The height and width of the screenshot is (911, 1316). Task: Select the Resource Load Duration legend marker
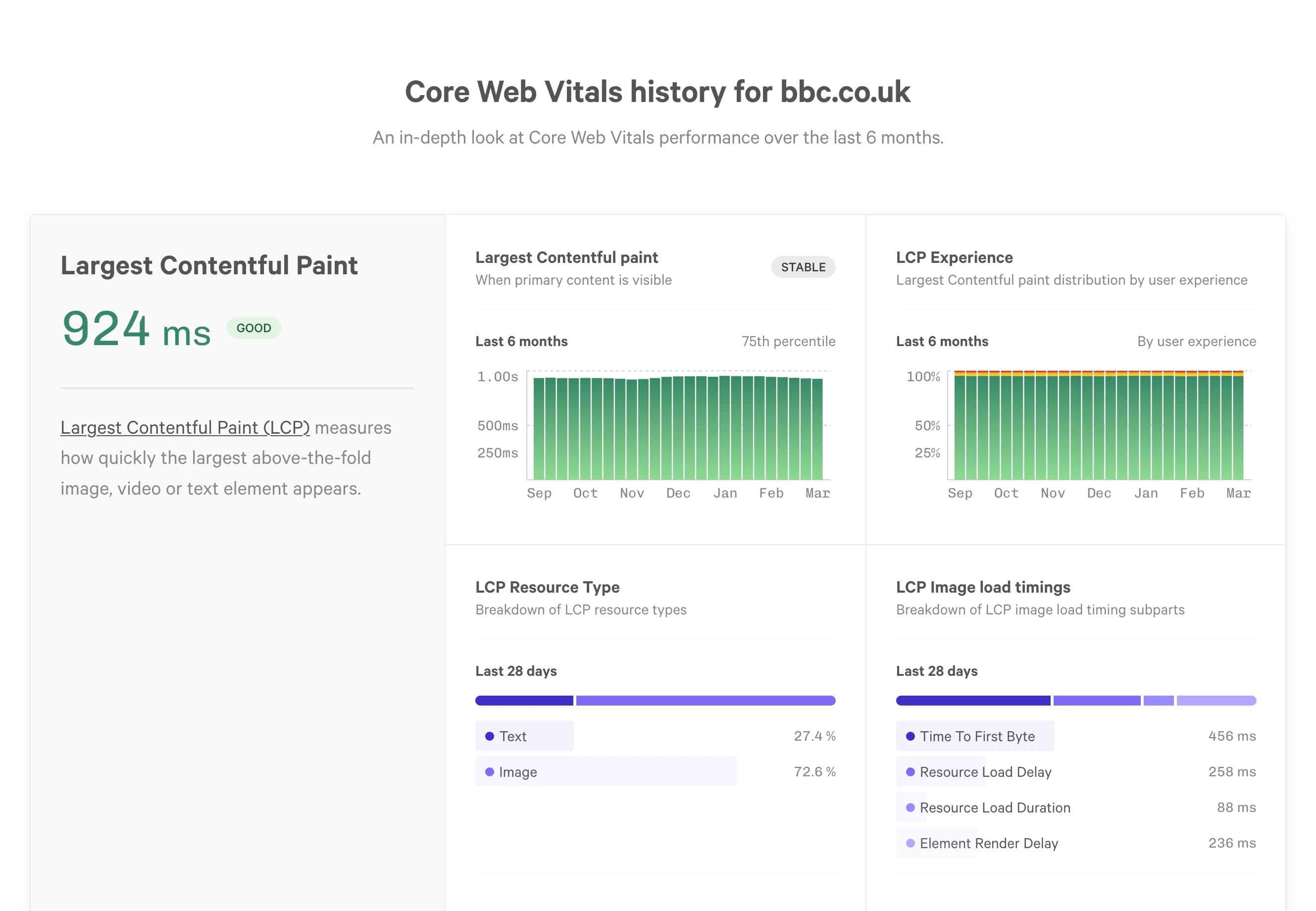coord(911,808)
